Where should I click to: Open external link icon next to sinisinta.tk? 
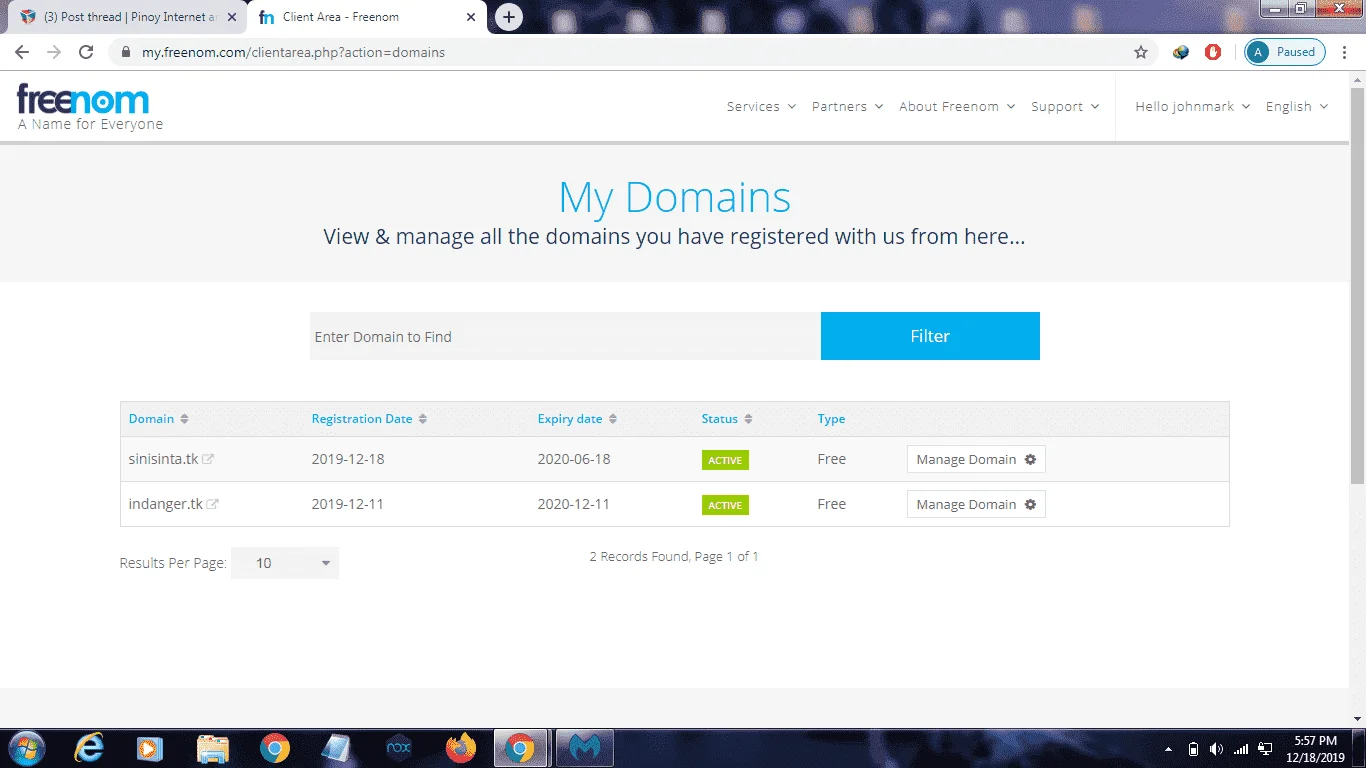208,460
